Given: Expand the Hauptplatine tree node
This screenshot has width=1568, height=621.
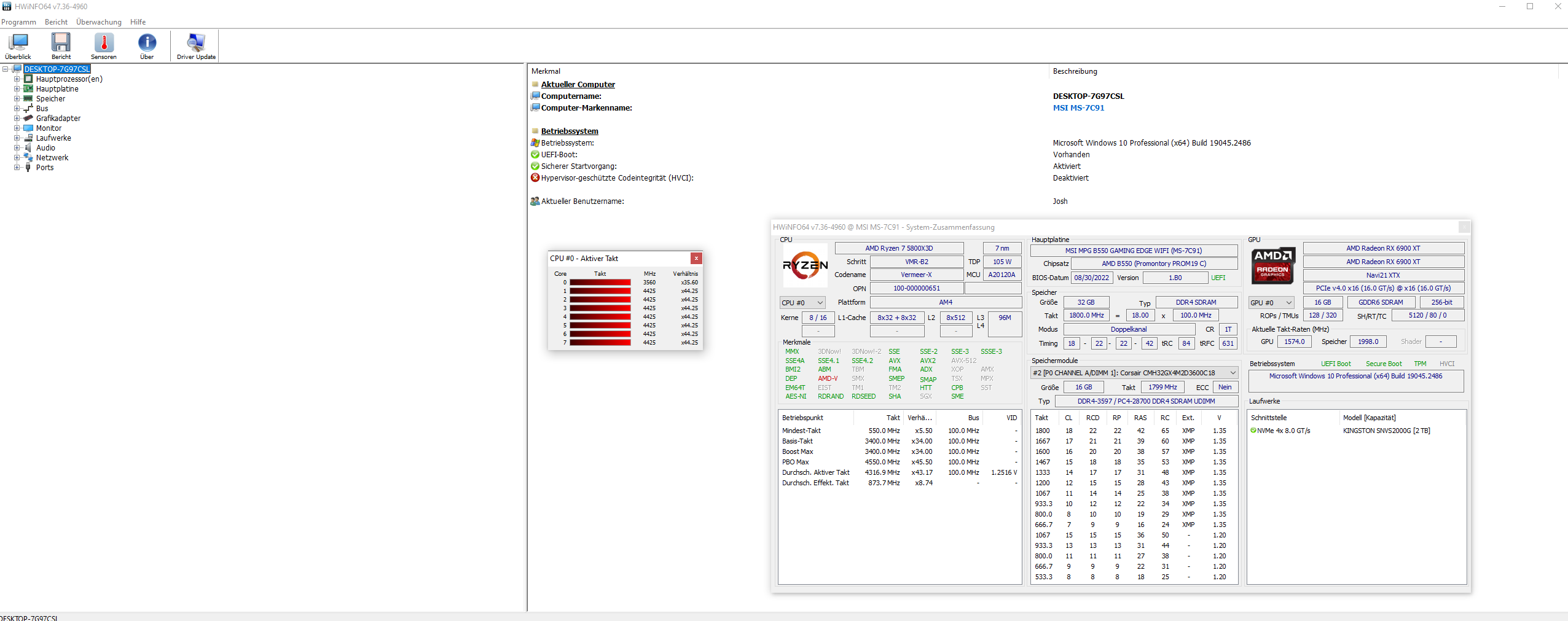Looking at the screenshot, I should [x=17, y=89].
